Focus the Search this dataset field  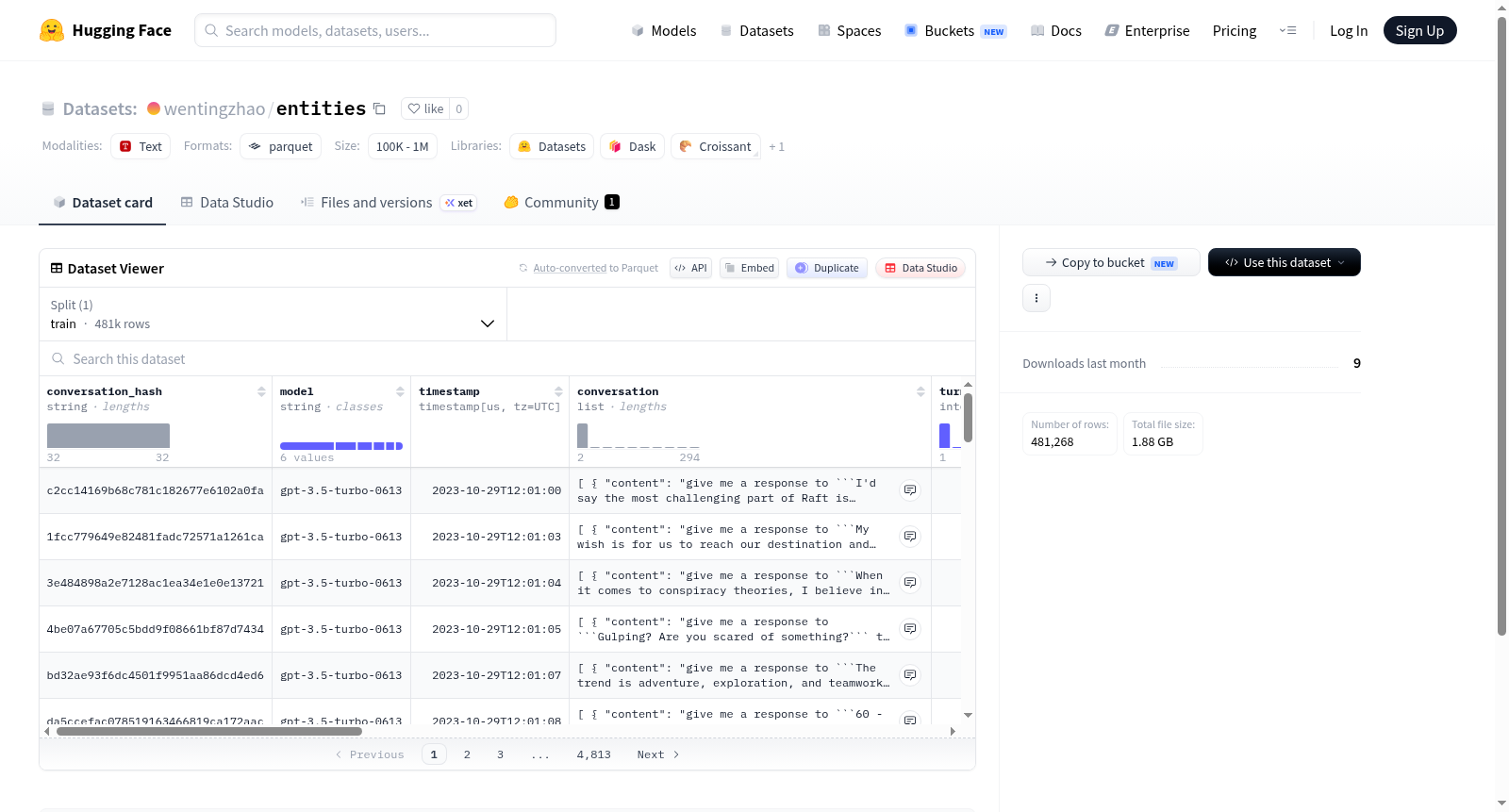click(x=507, y=359)
